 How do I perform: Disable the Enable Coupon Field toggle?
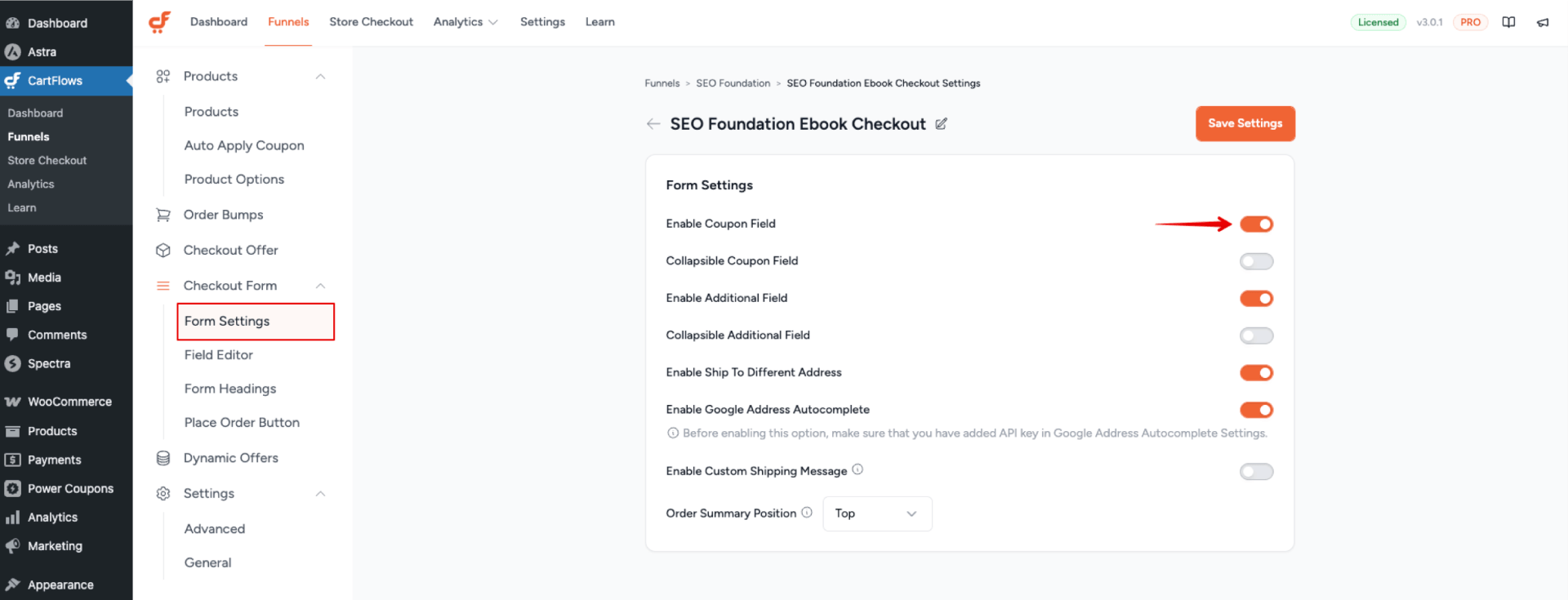pyautogui.click(x=1257, y=224)
